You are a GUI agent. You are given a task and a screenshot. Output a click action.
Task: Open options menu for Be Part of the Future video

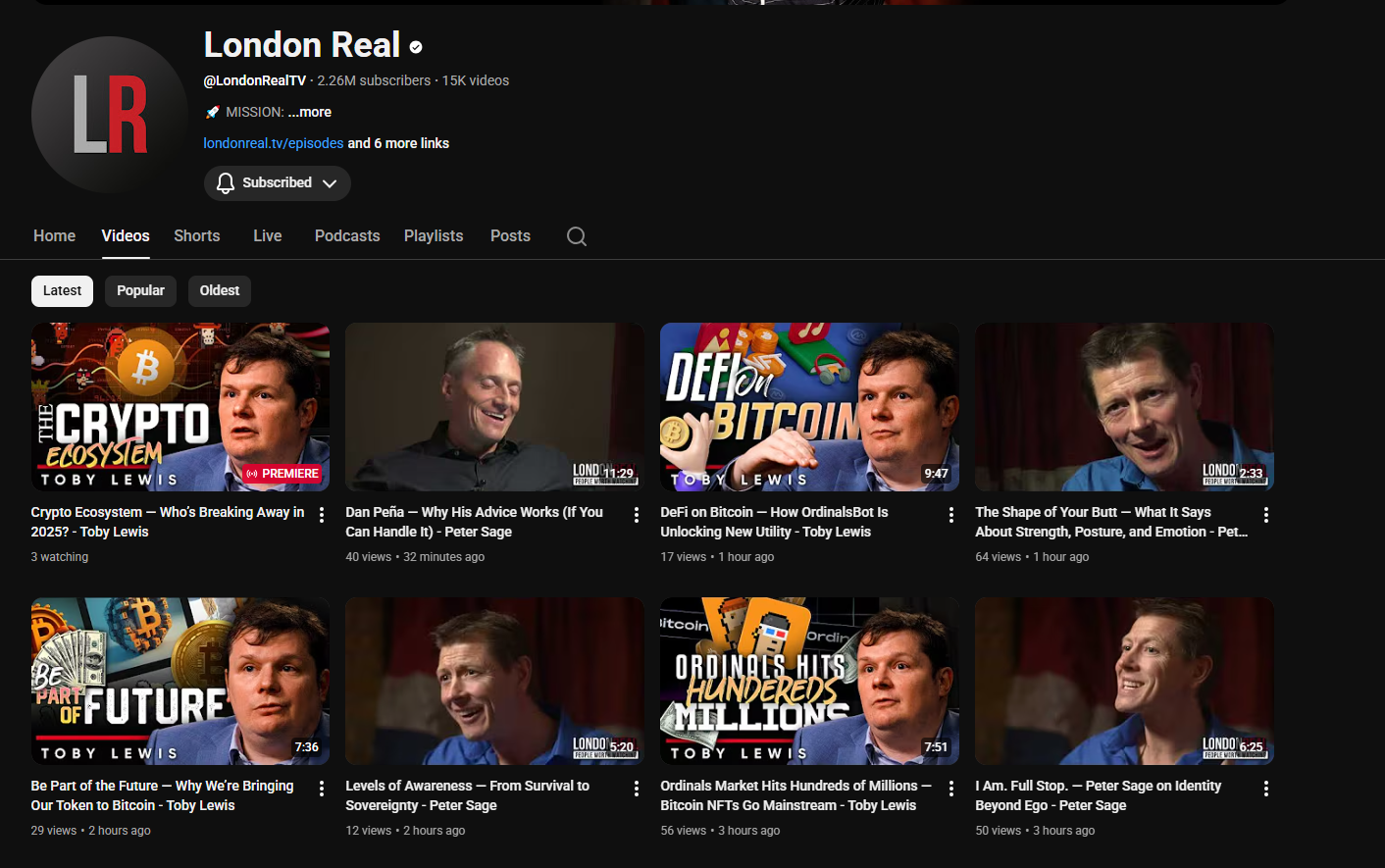coord(322,789)
